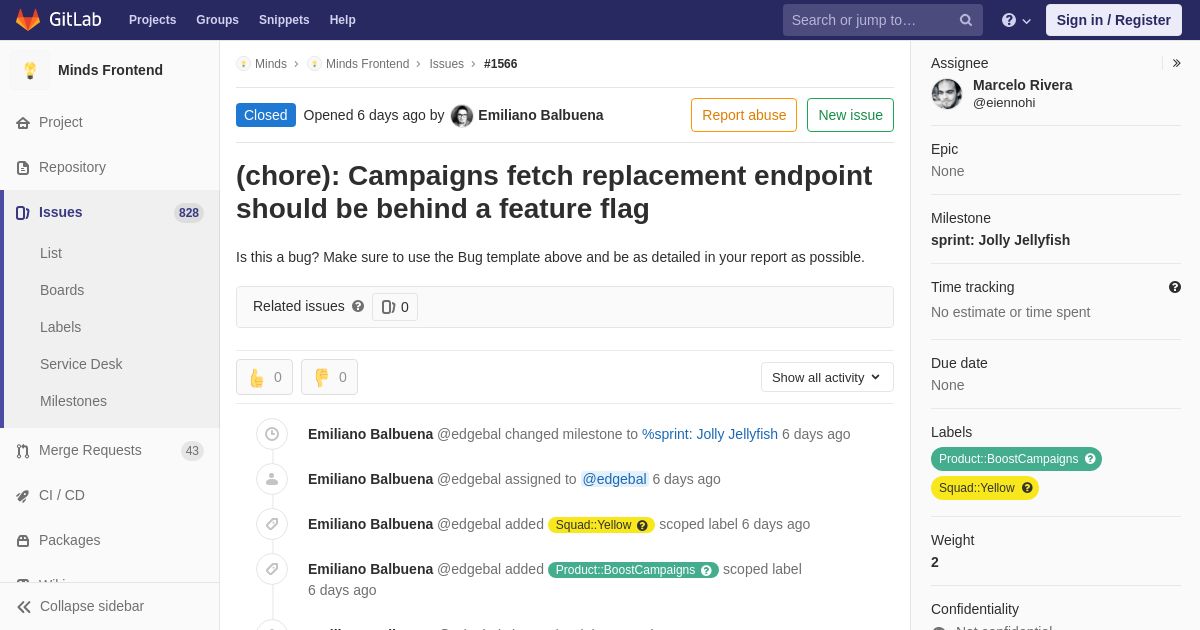Click the label icon beside Squad::Yellow note
The width and height of the screenshot is (1200, 630).
tap(272, 524)
